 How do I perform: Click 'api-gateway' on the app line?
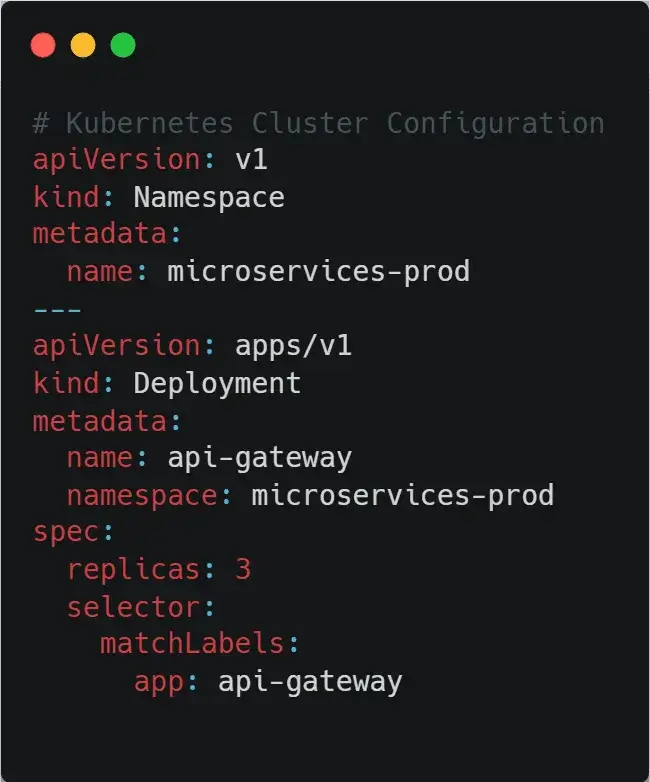310,682
